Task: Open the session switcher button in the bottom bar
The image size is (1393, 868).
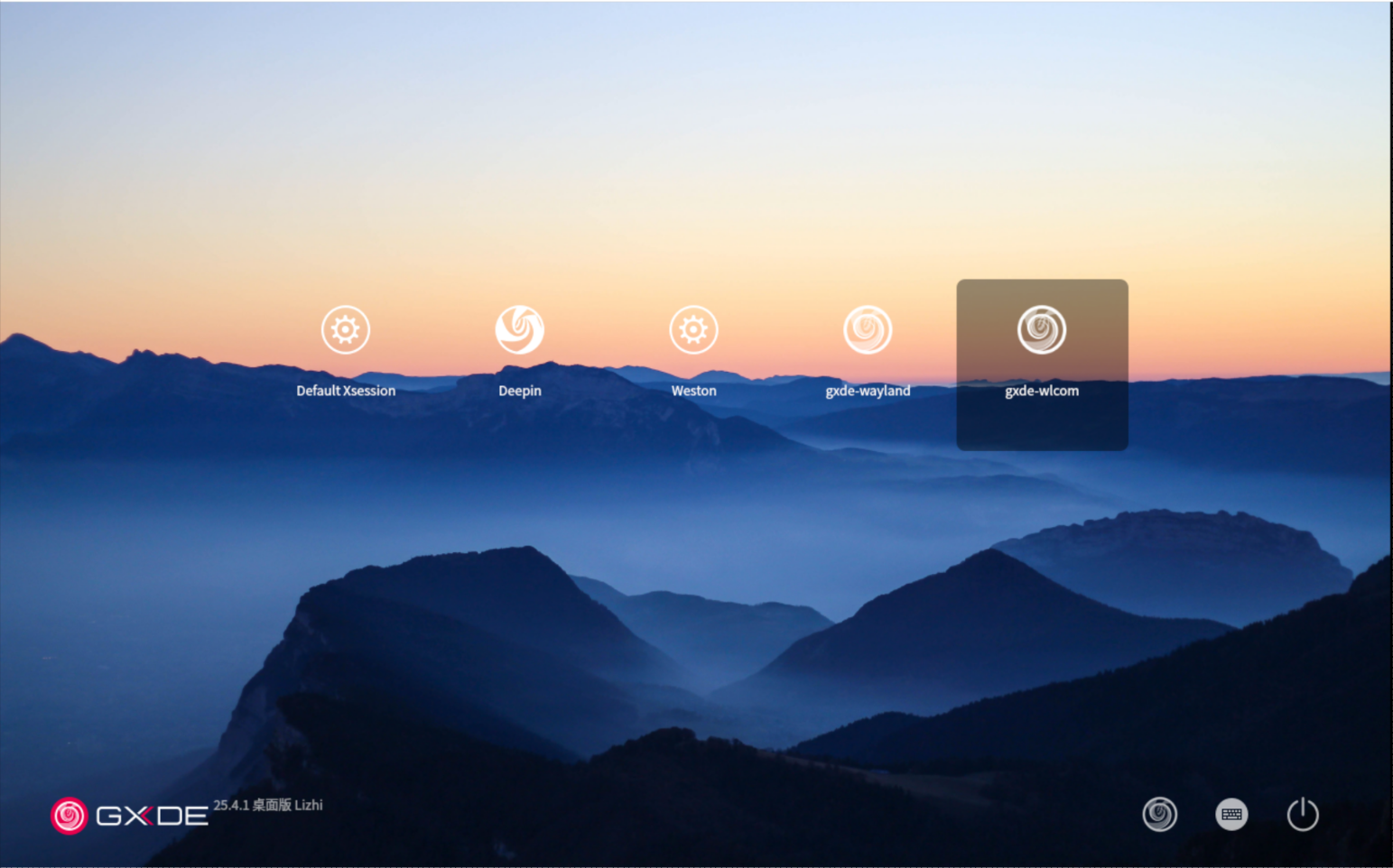Action: pos(1160,815)
